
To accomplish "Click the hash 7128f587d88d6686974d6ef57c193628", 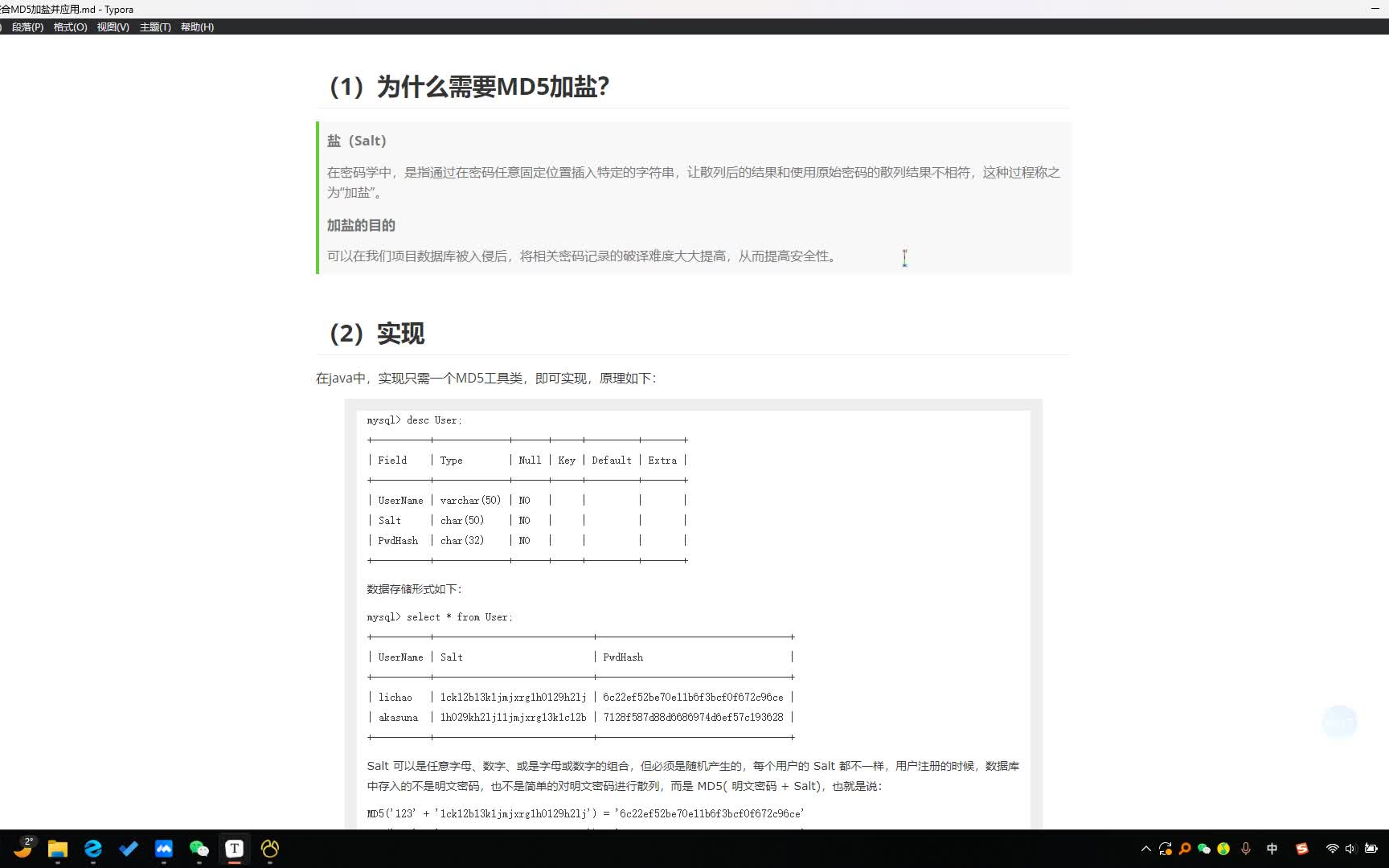I will tap(693, 717).
